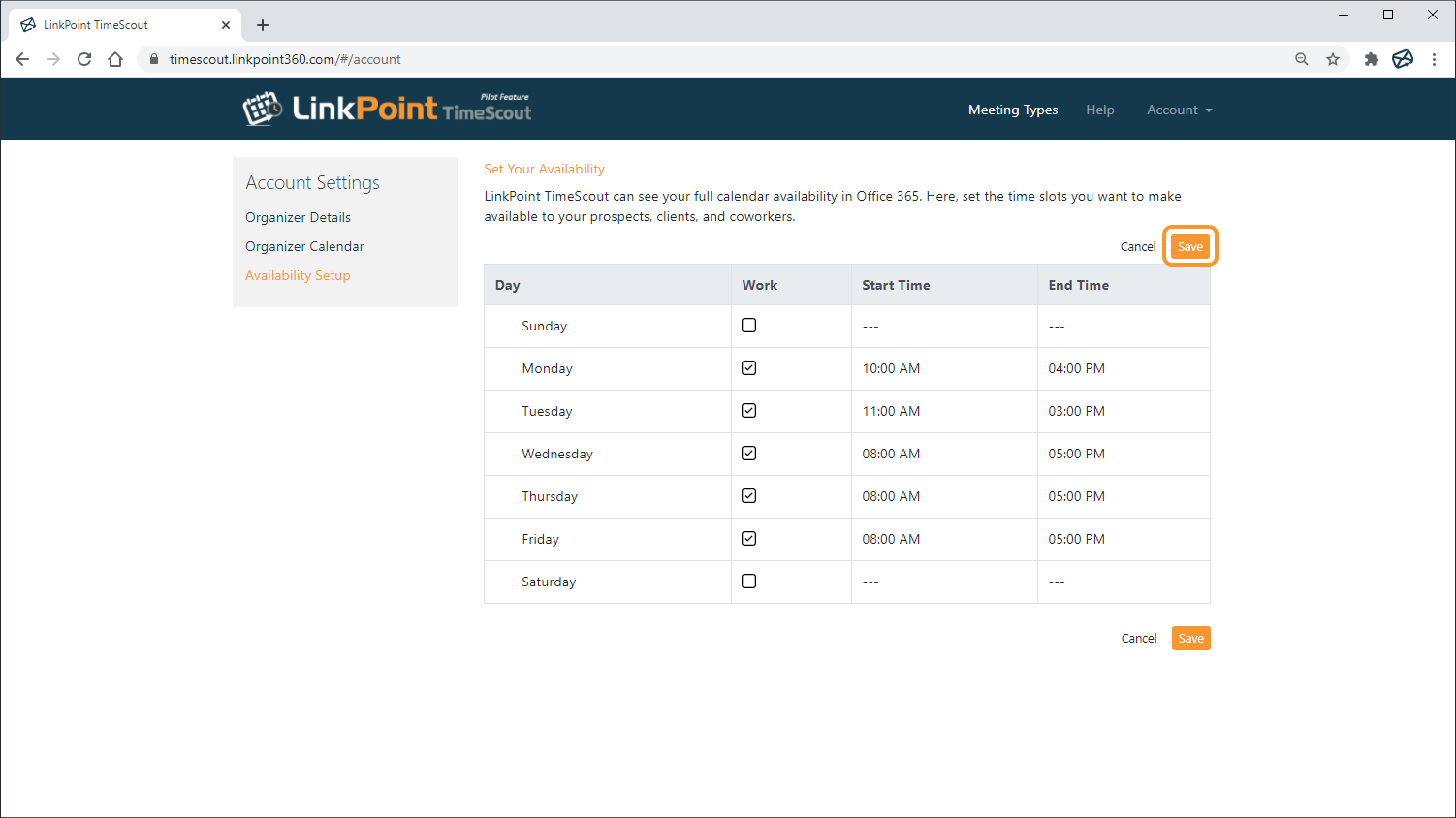Image resolution: width=1456 pixels, height=818 pixels.
Task: Open a new browser tab
Action: (263, 25)
